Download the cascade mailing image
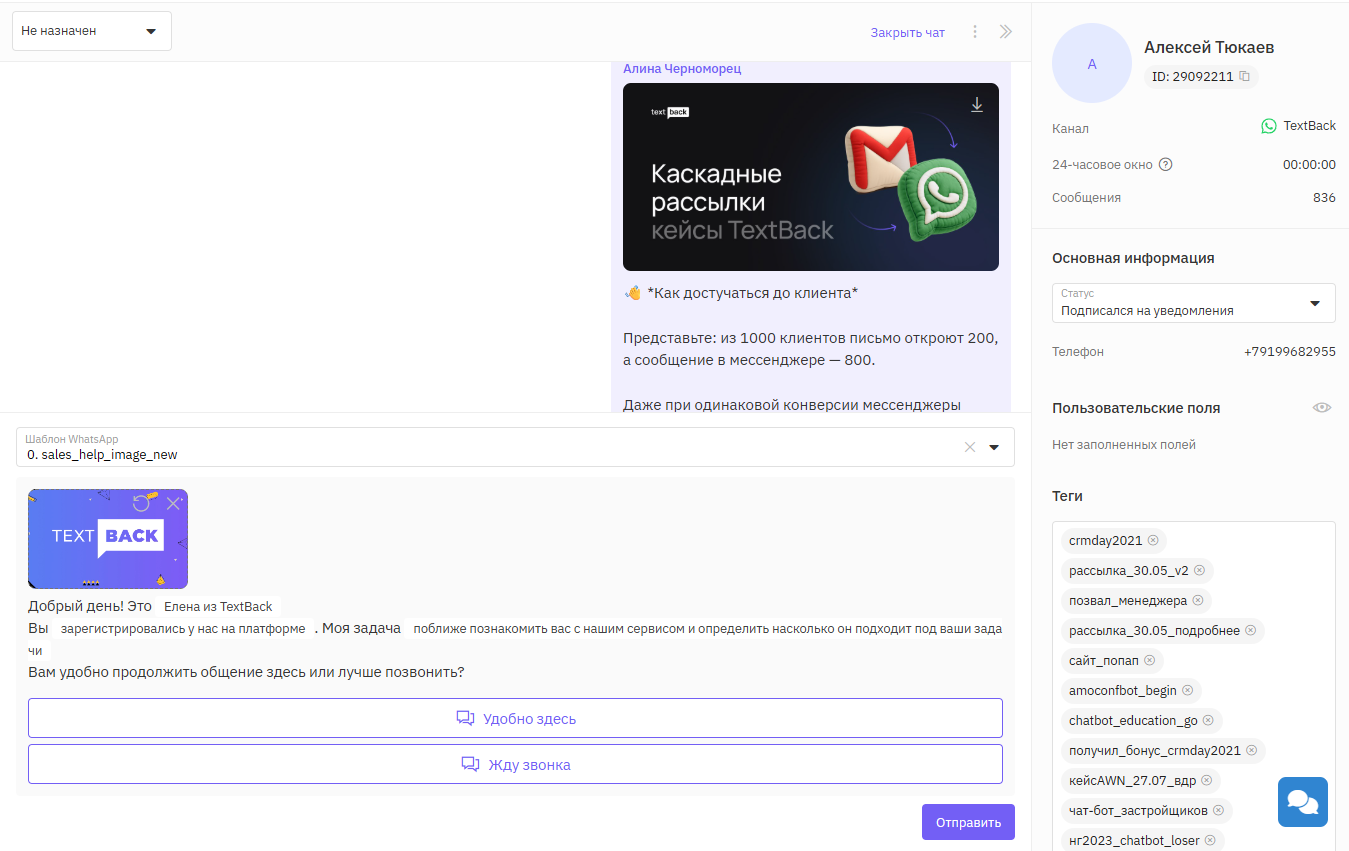This screenshot has height=851, width=1349. pos(977,105)
